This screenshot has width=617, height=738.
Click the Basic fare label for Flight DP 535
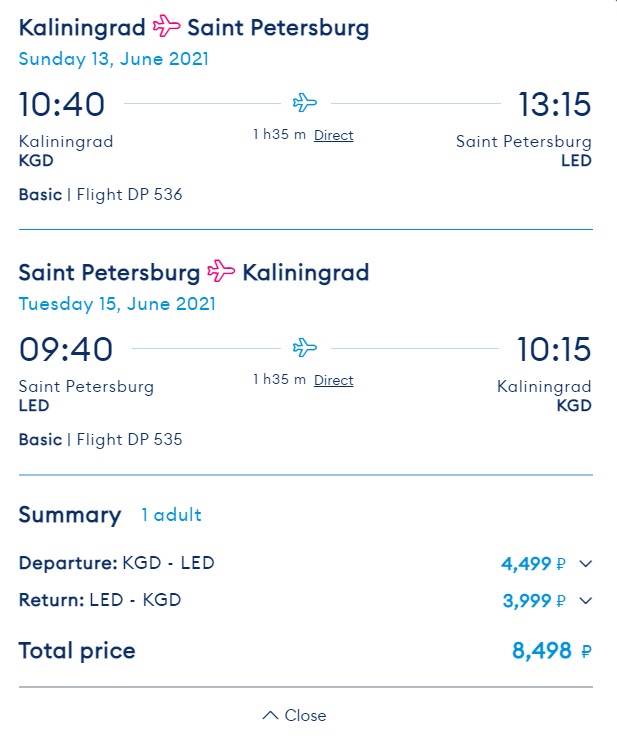click(40, 440)
